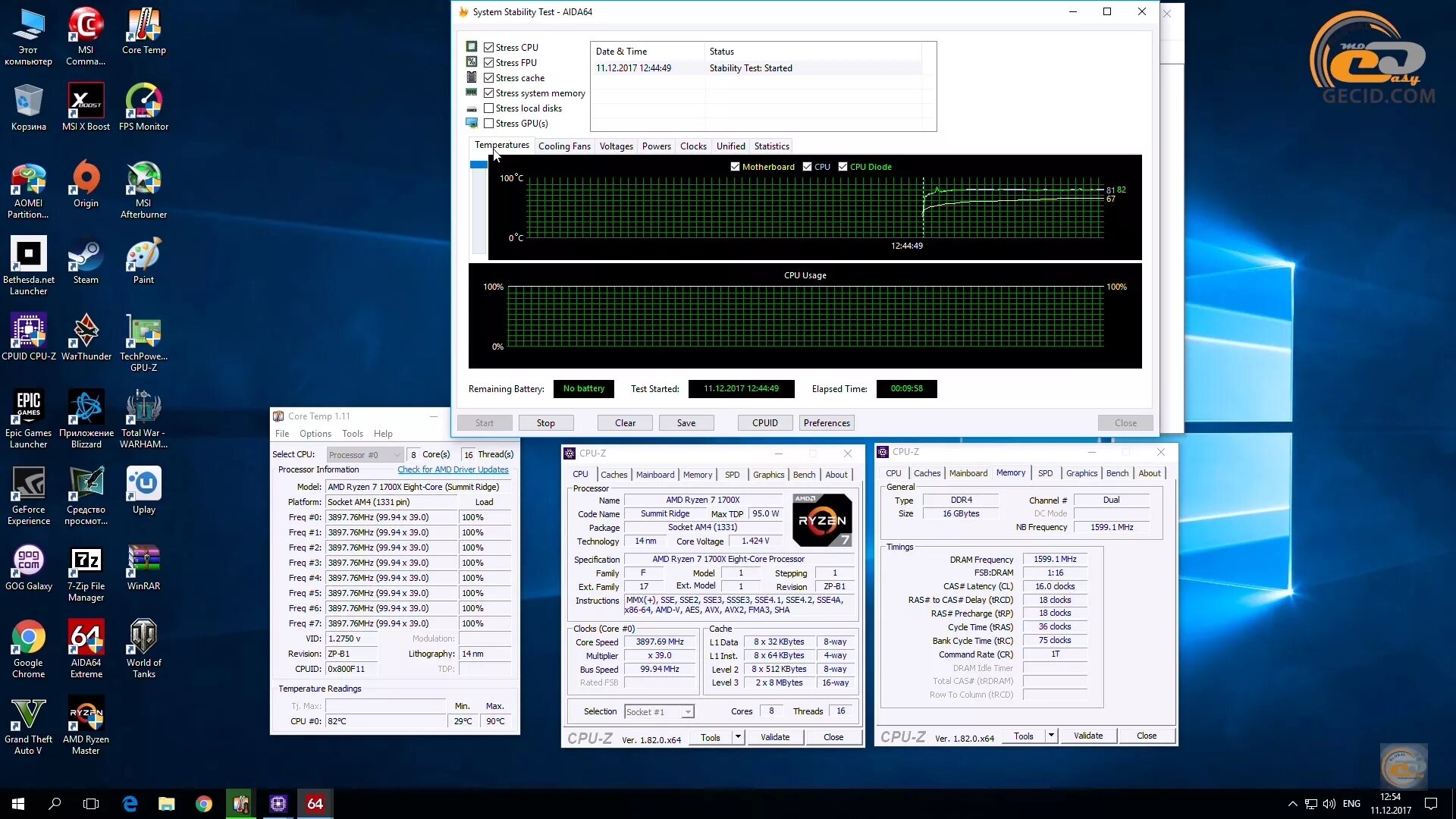Open TechPowerUp GPU-Z desktop icon
The image size is (1456, 819).
tap(143, 343)
